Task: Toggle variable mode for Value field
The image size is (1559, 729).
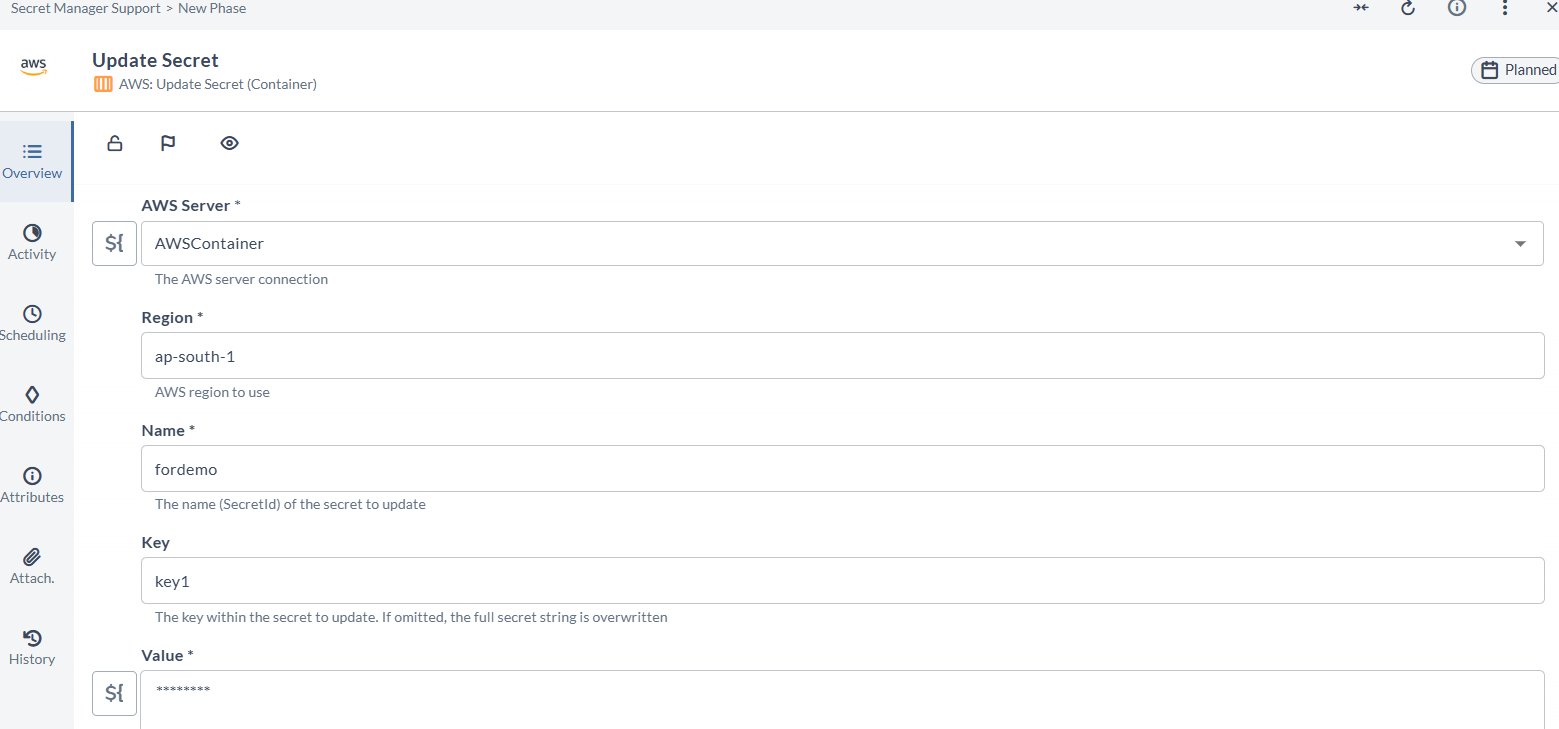Action: point(114,693)
